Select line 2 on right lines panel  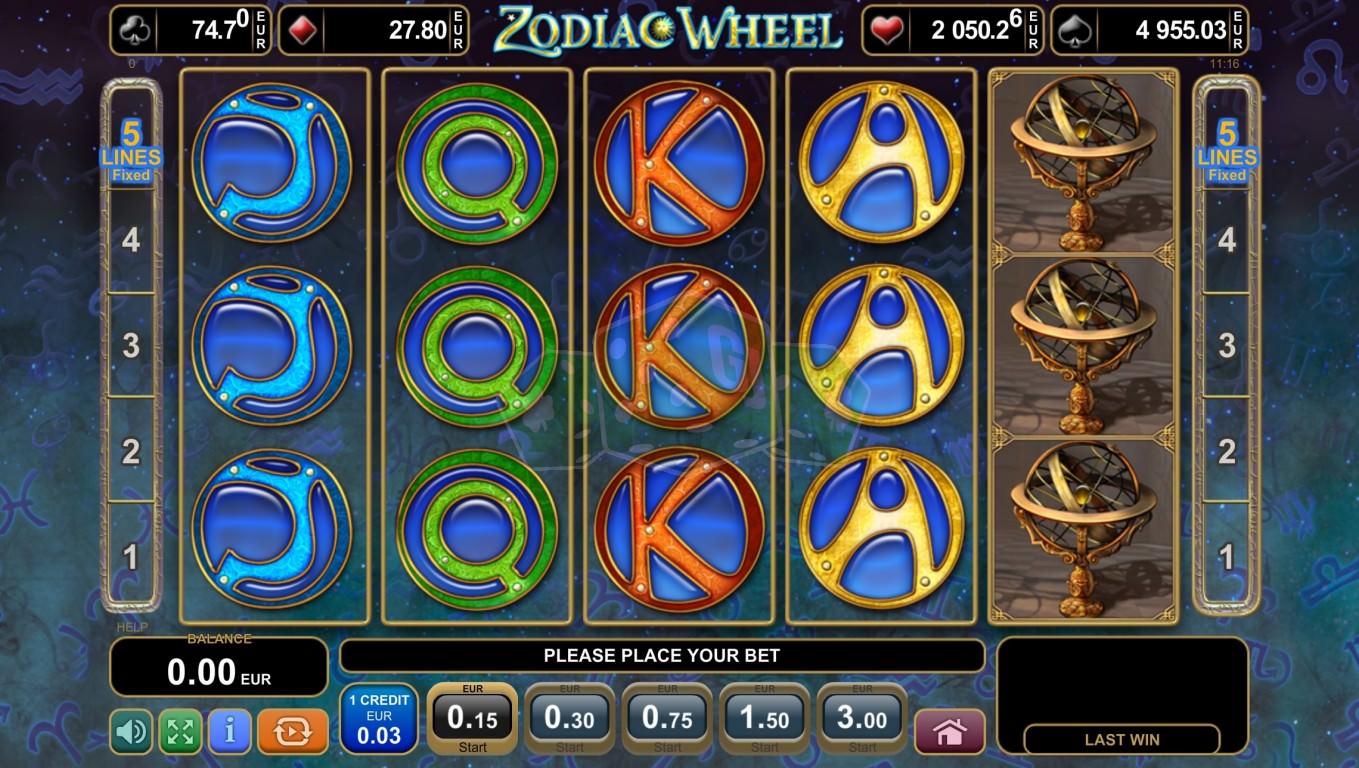[x=1227, y=451]
